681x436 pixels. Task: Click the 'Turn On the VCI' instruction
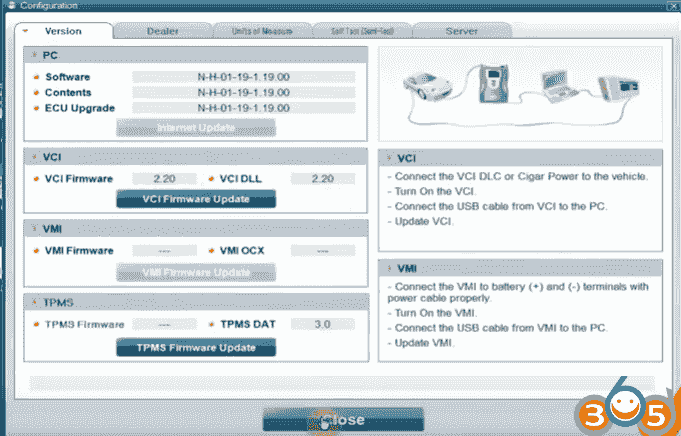[432, 191]
